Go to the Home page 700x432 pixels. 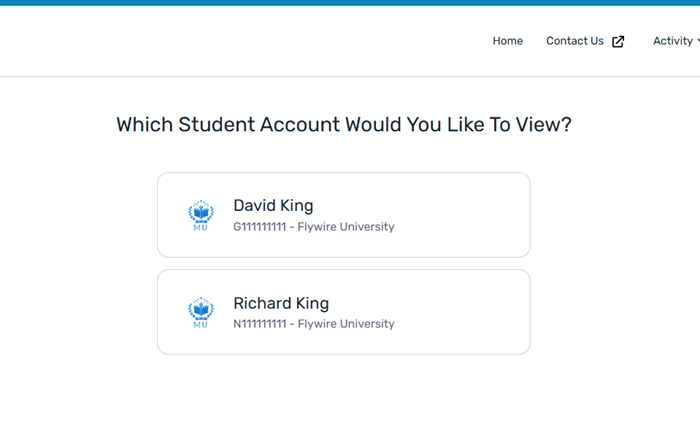507,41
